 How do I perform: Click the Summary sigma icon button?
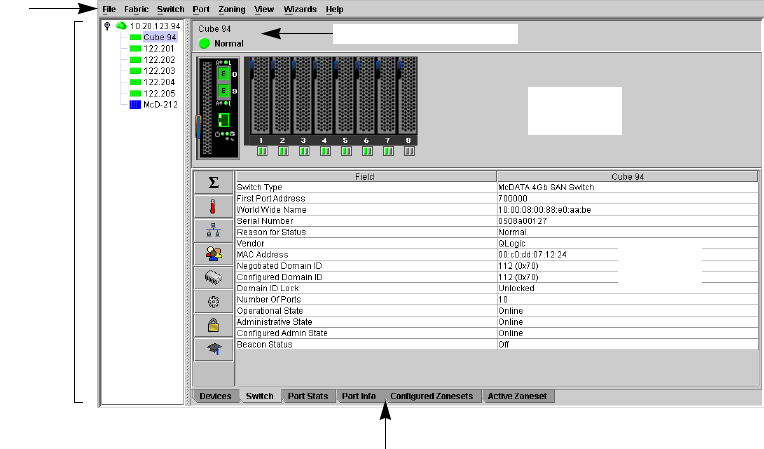coord(213,183)
